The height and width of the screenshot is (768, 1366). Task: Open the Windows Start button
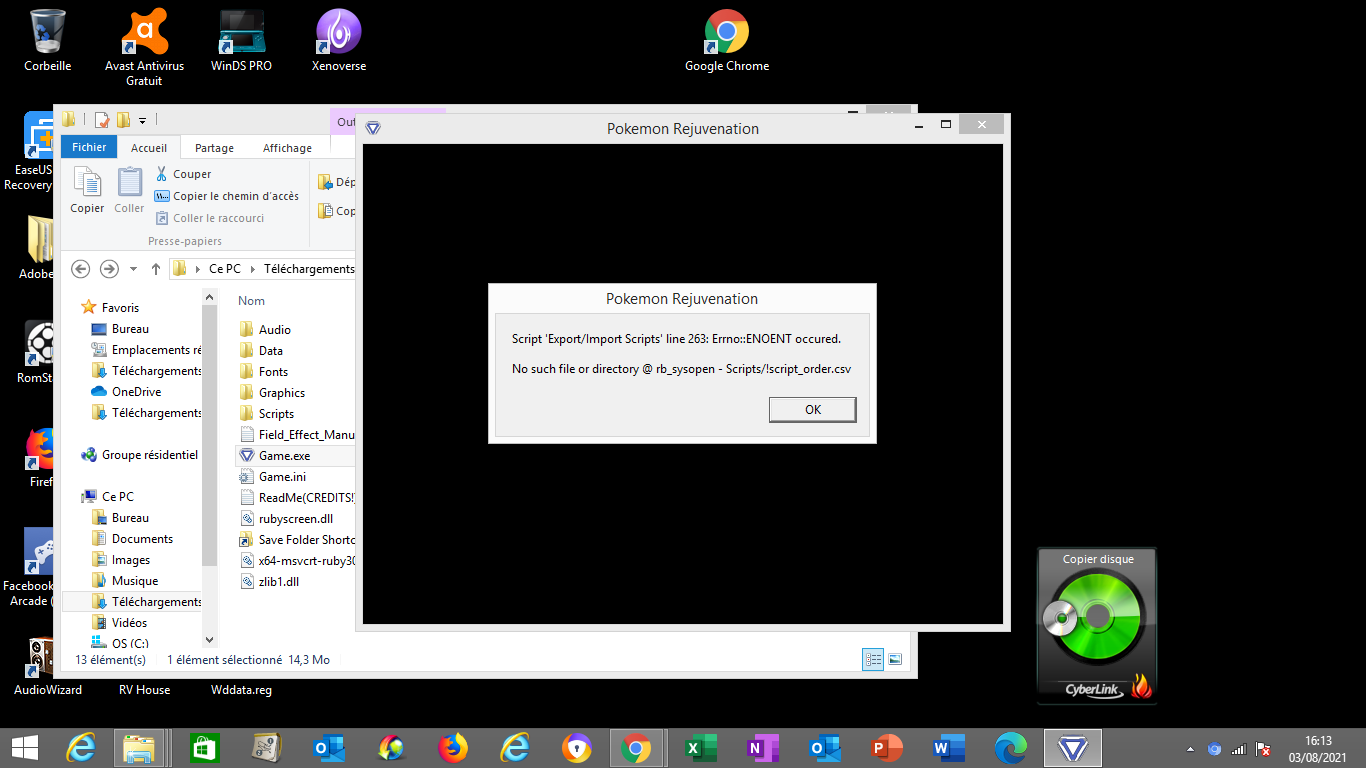tap(24, 748)
